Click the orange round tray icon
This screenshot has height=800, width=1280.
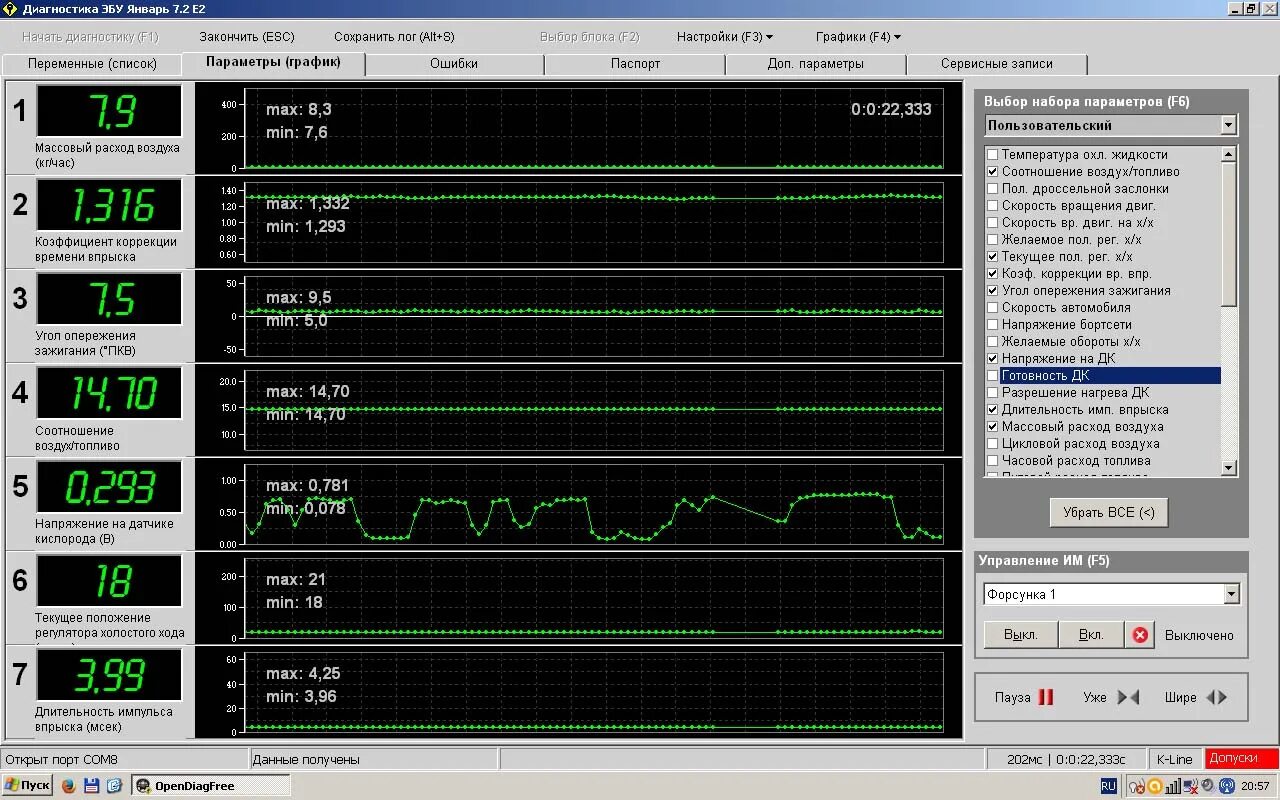point(1155,786)
